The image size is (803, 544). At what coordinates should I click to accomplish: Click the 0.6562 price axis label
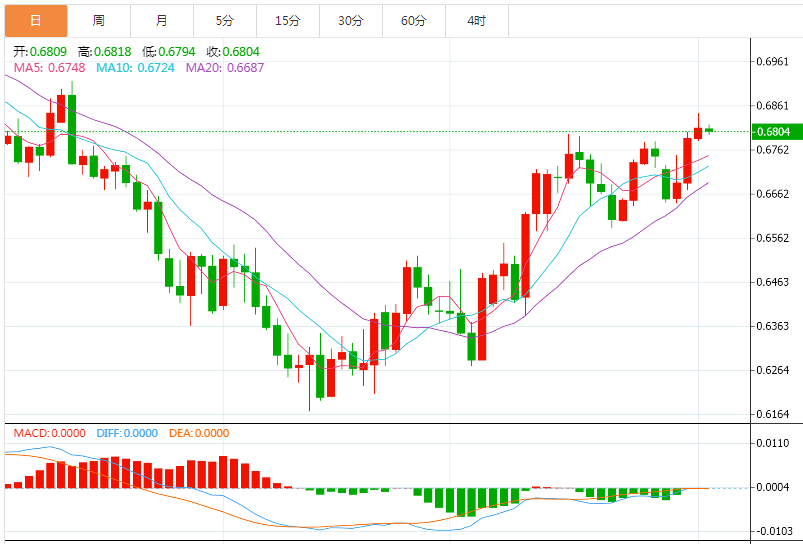773,238
